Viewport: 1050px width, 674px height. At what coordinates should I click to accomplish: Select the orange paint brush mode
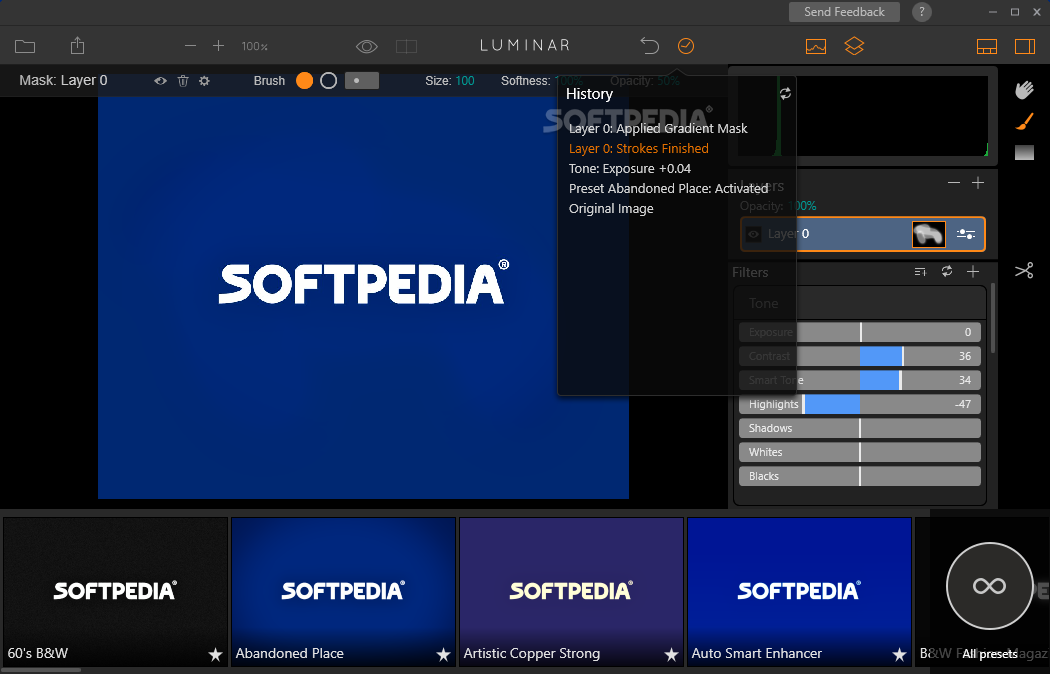pos(305,80)
